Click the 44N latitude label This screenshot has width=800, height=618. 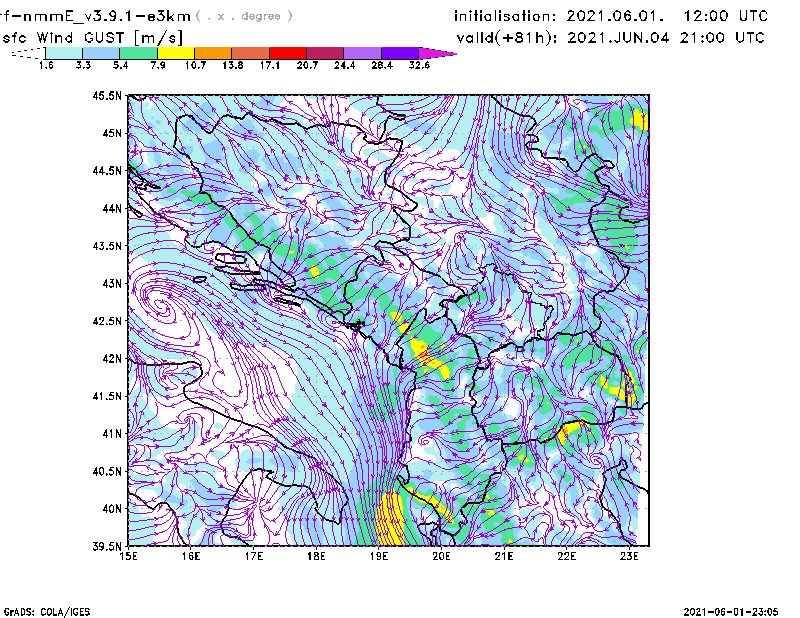(x=112, y=208)
